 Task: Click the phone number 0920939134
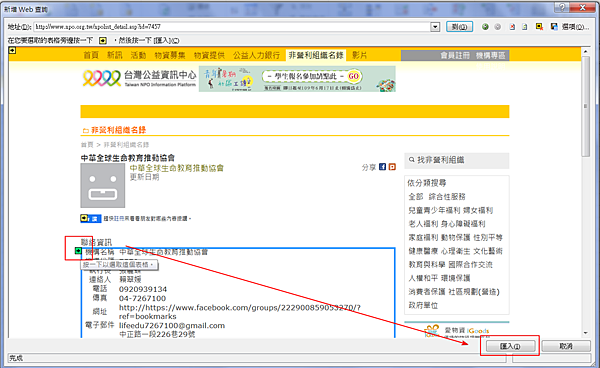pyautogui.click(x=143, y=289)
